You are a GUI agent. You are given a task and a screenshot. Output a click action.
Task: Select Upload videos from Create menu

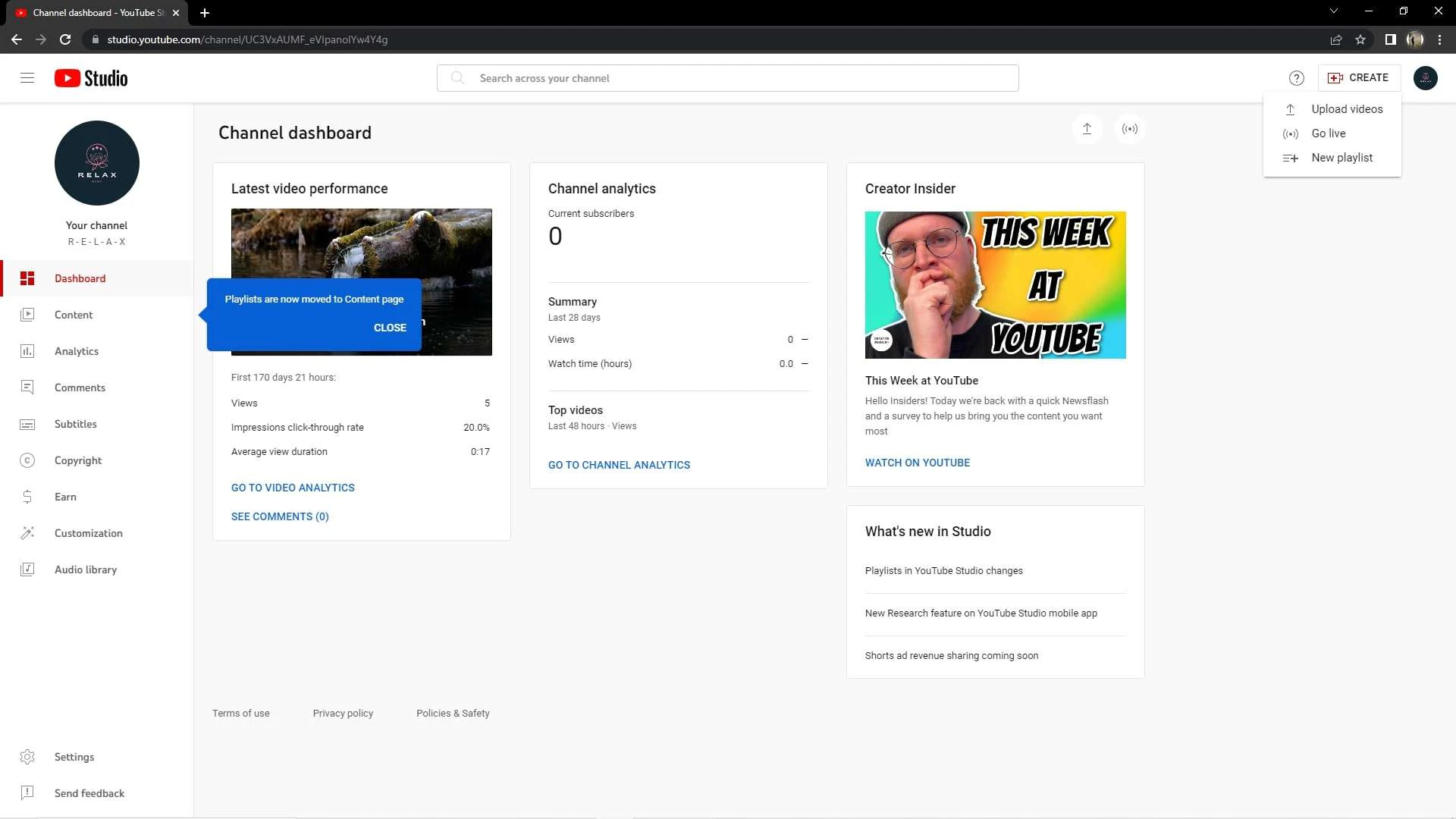pos(1347,109)
